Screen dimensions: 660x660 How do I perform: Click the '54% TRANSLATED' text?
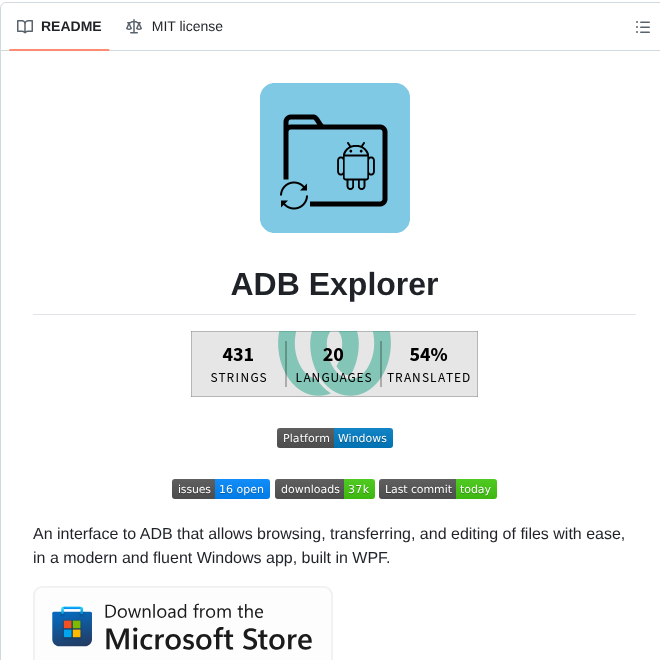pos(428,365)
